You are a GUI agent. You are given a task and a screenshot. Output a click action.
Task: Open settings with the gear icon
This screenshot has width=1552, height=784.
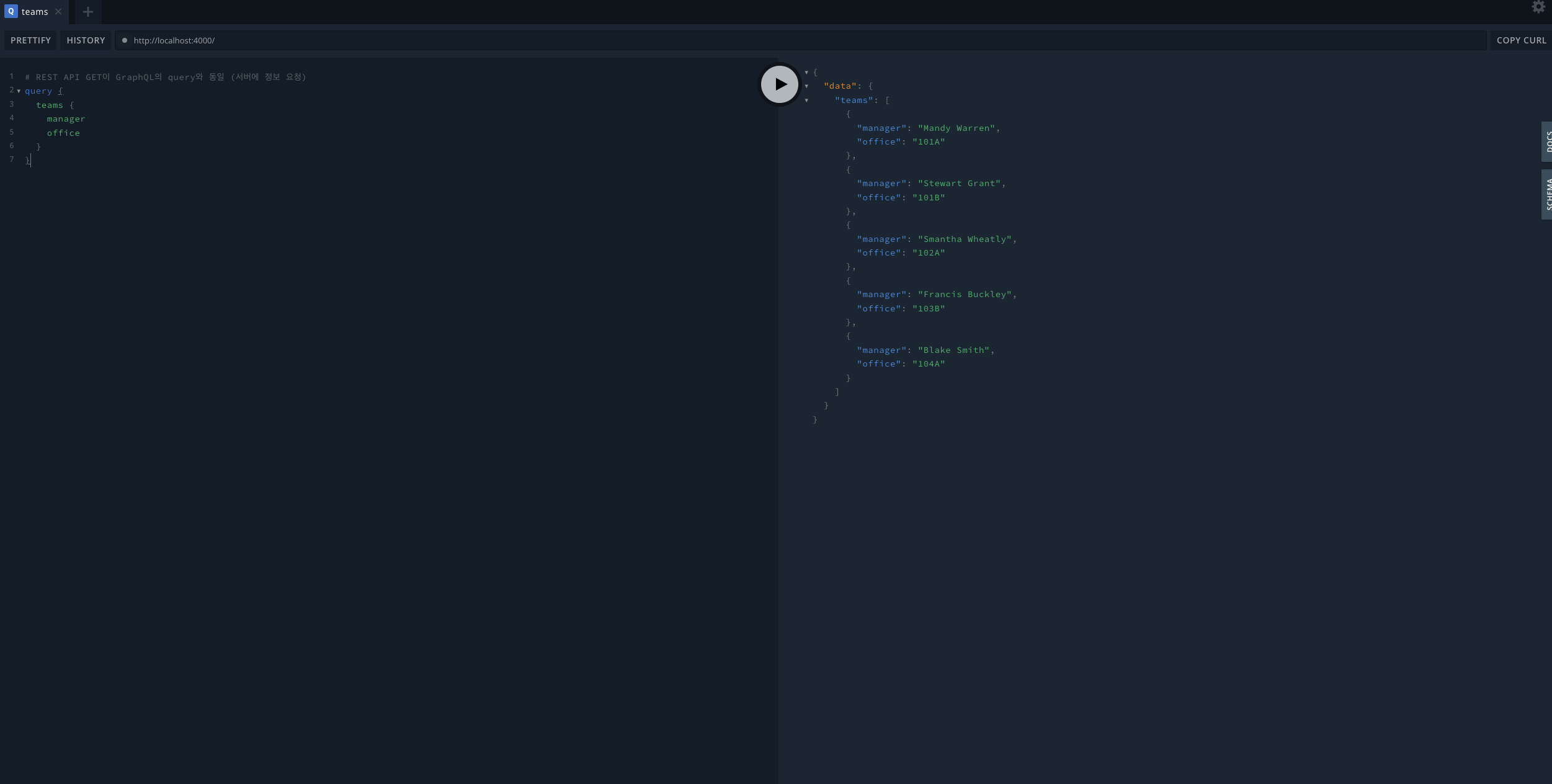[1538, 7]
